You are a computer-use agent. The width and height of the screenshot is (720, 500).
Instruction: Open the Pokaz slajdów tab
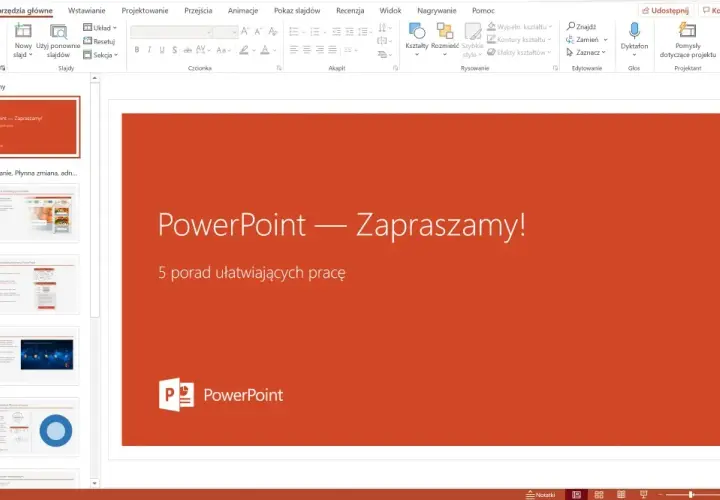297,10
